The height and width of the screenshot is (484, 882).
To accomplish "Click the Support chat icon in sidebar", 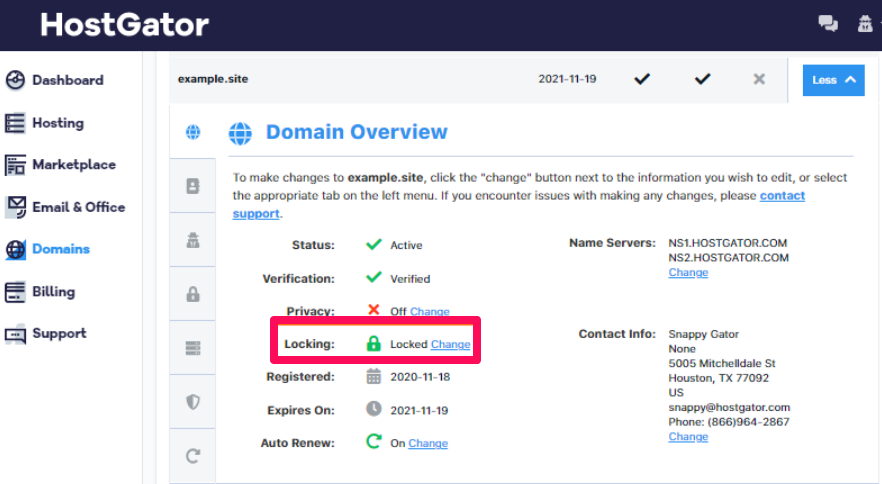I will coord(15,334).
